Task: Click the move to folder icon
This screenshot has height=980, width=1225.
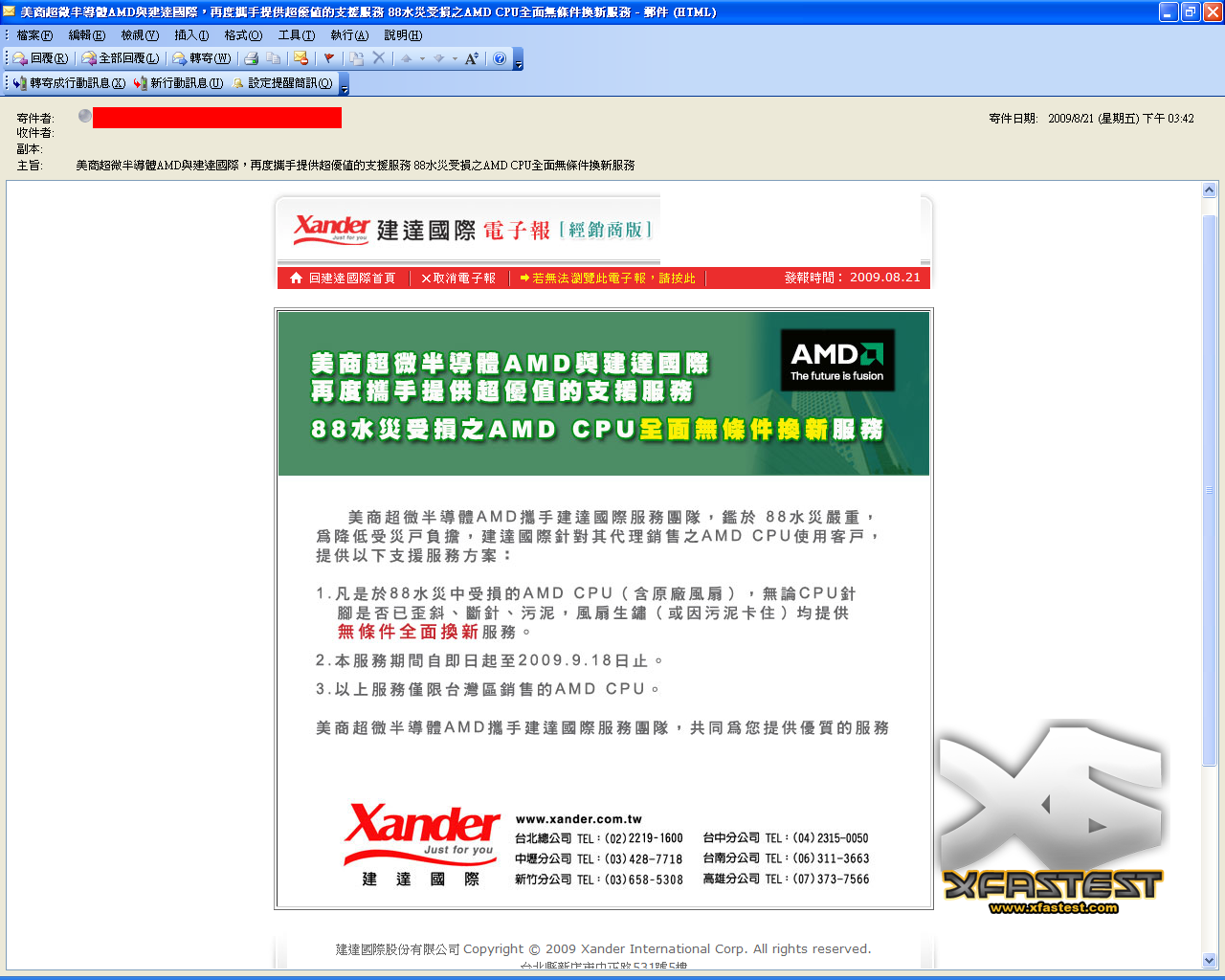Action: coord(357,58)
